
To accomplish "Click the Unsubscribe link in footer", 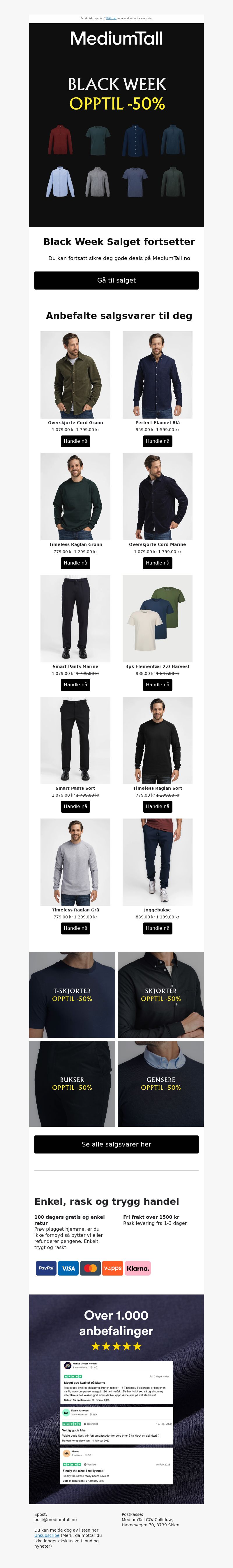I will (x=47, y=1535).
